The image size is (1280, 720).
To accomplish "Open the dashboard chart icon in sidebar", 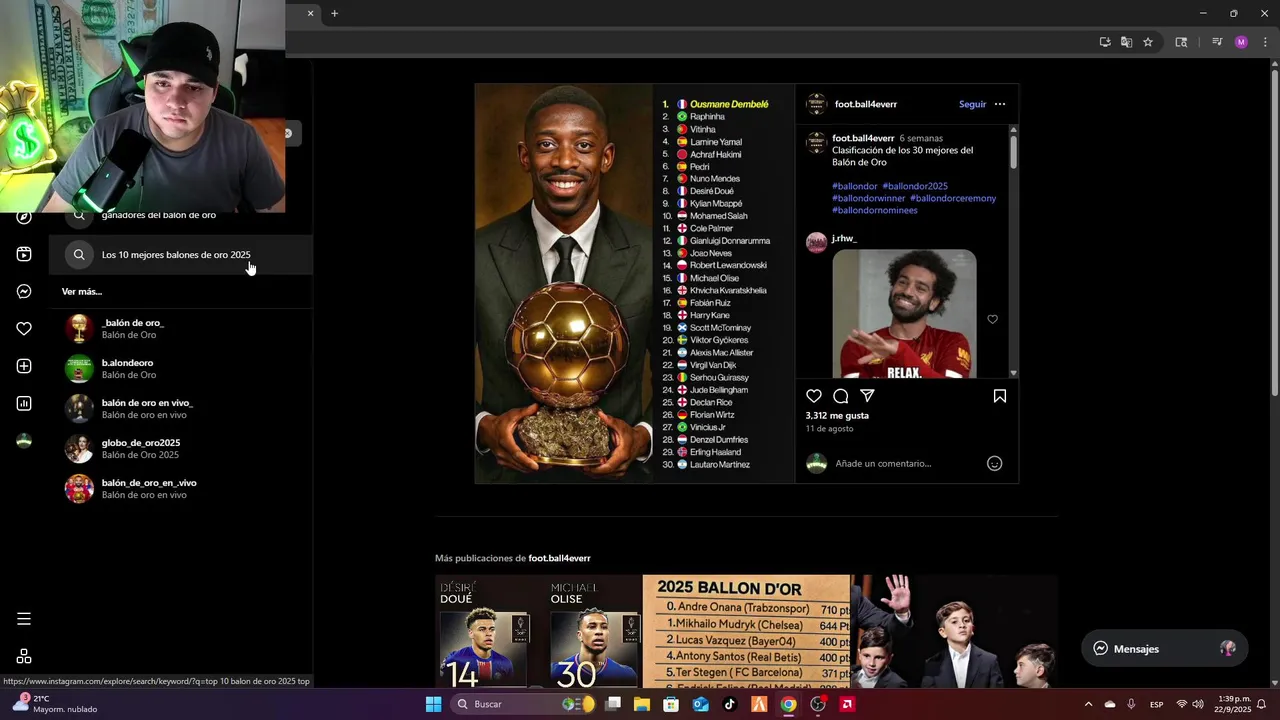I will [24, 404].
